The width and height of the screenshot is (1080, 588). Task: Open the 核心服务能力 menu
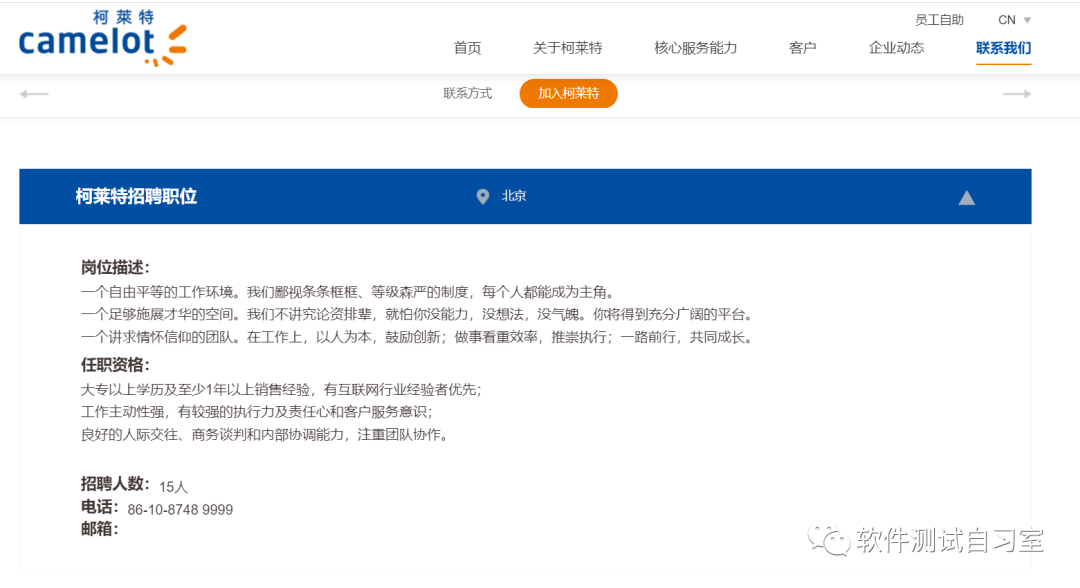[x=695, y=47]
